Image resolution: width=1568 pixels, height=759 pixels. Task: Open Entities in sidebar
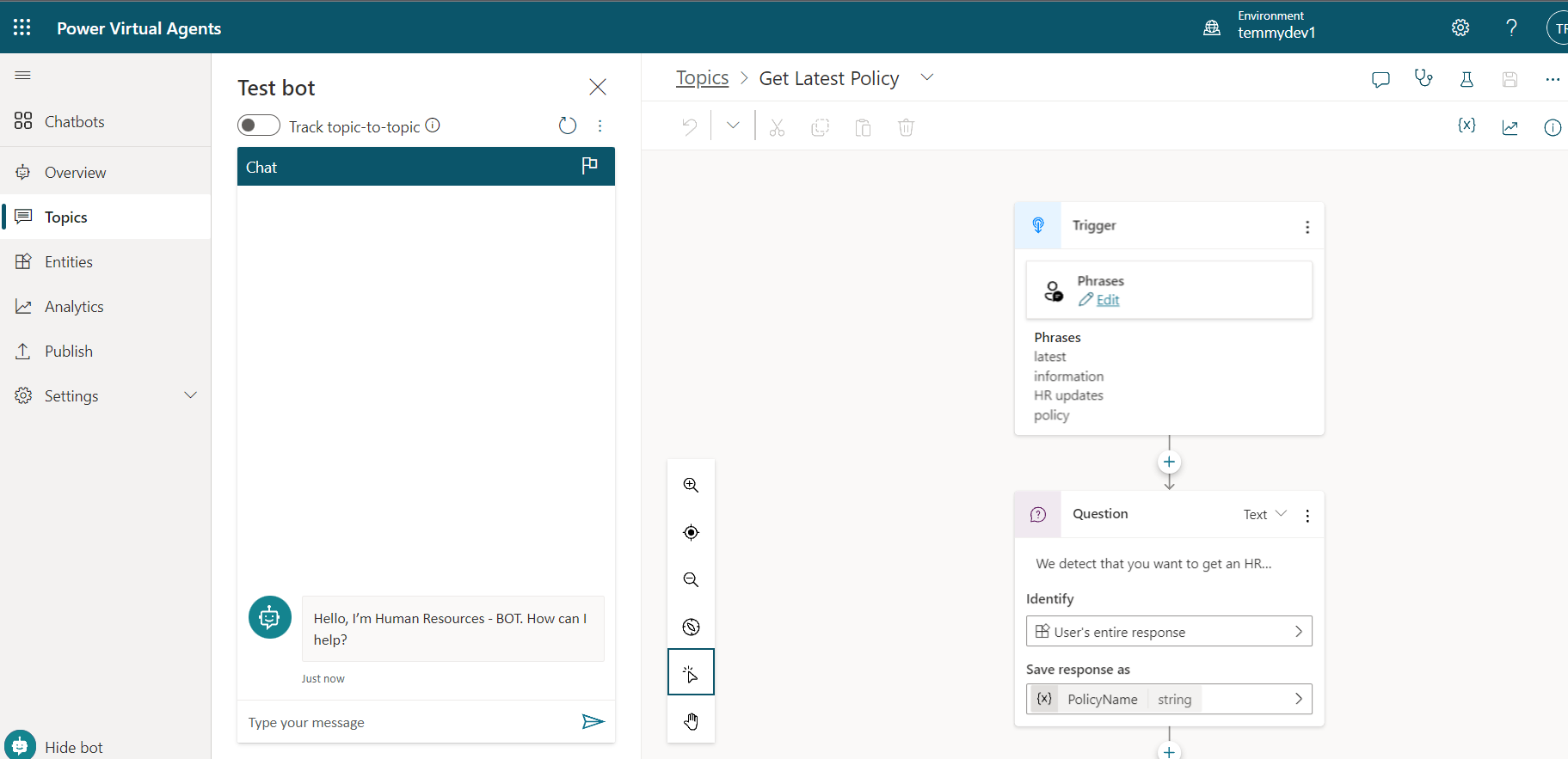pos(105,261)
